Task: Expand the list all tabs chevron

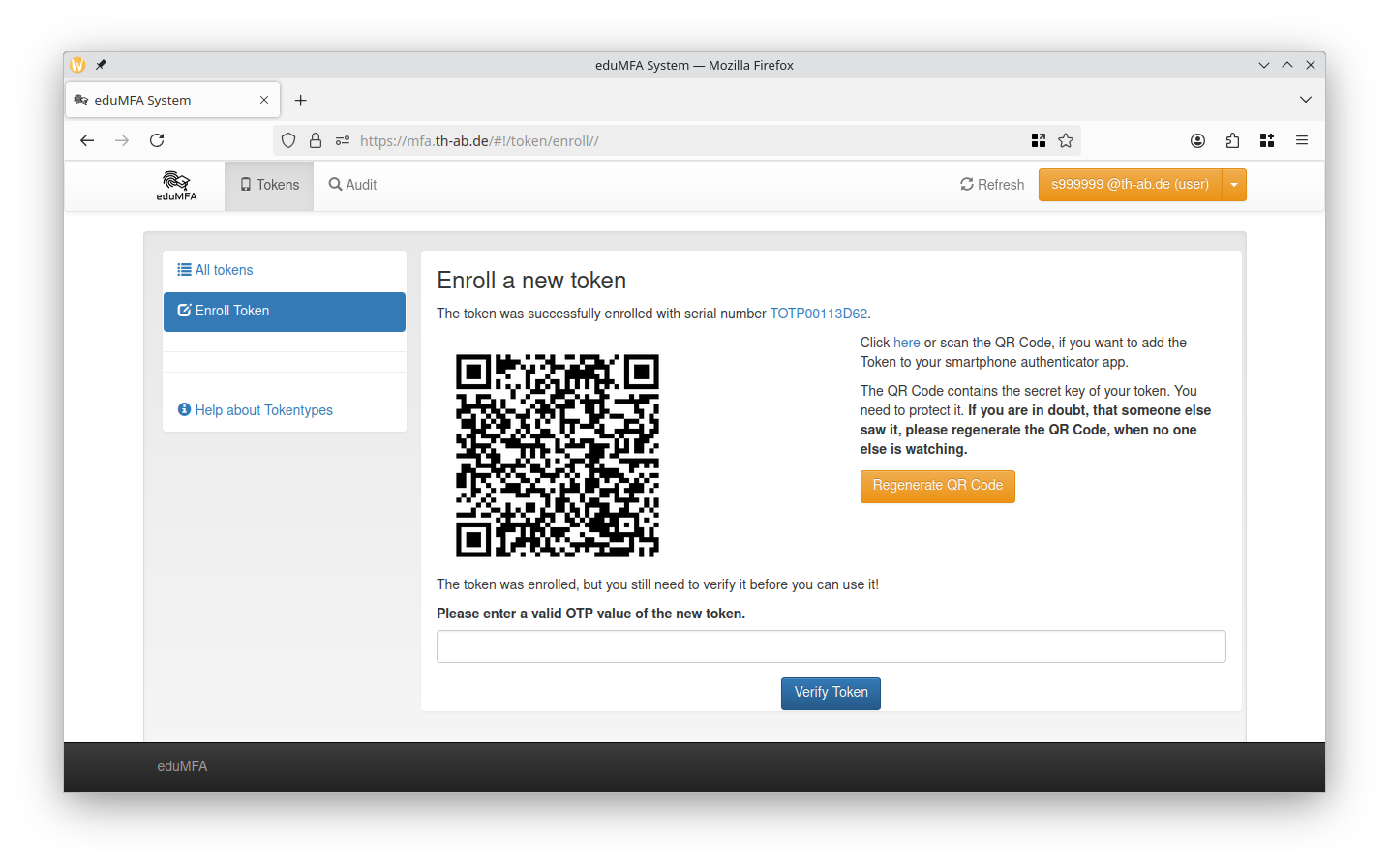Action: point(1306,100)
